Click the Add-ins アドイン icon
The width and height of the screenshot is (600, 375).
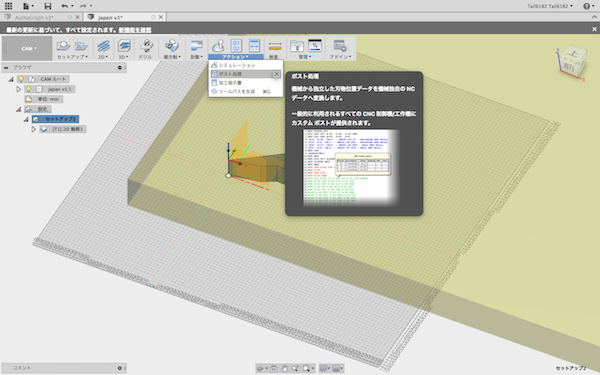click(340, 46)
